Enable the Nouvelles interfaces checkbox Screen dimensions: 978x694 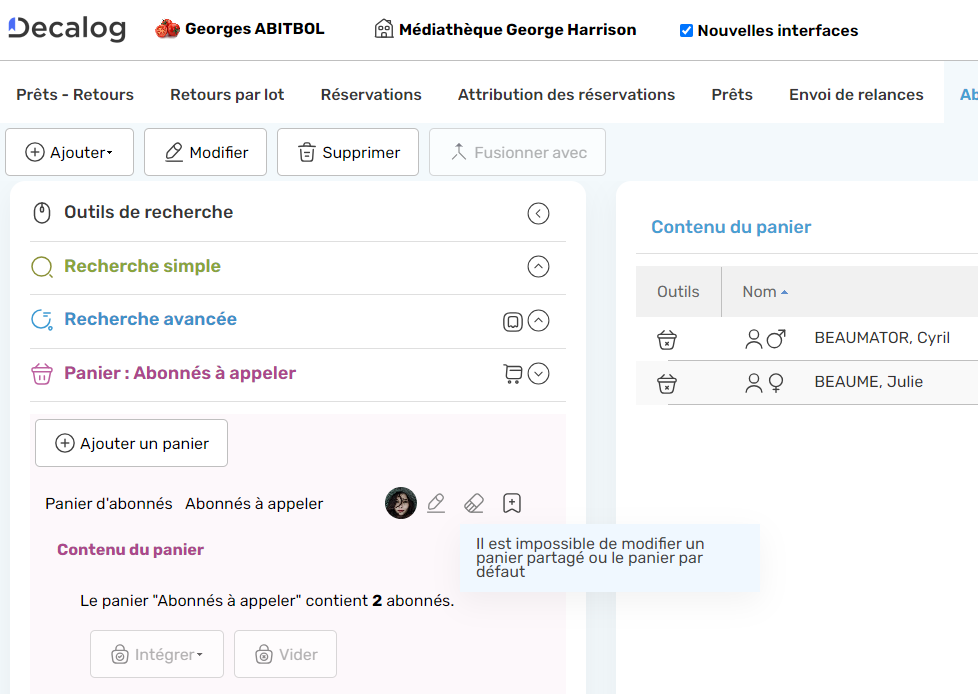(686, 30)
